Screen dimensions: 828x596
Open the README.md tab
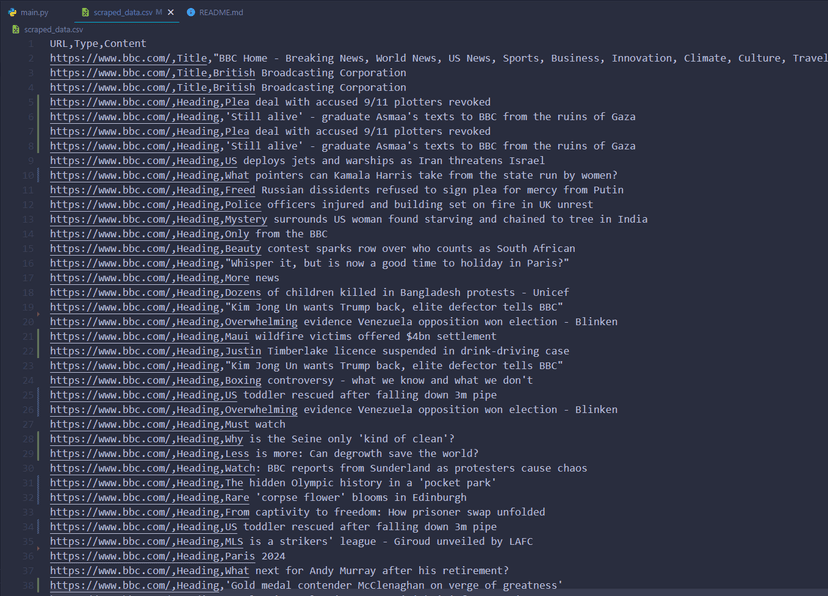[x=220, y=12]
